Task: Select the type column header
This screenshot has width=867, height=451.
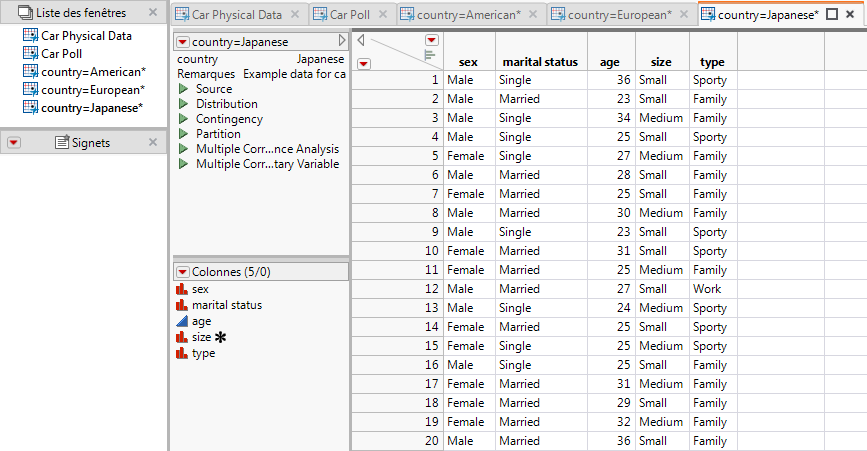Action: pyautogui.click(x=712, y=62)
